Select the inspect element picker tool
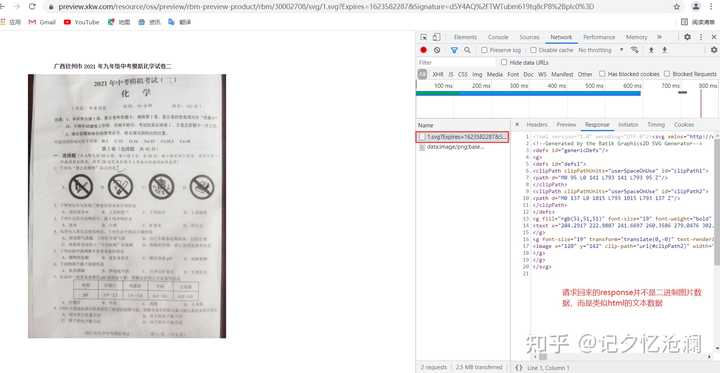The width and height of the screenshot is (720, 373). (x=423, y=37)
